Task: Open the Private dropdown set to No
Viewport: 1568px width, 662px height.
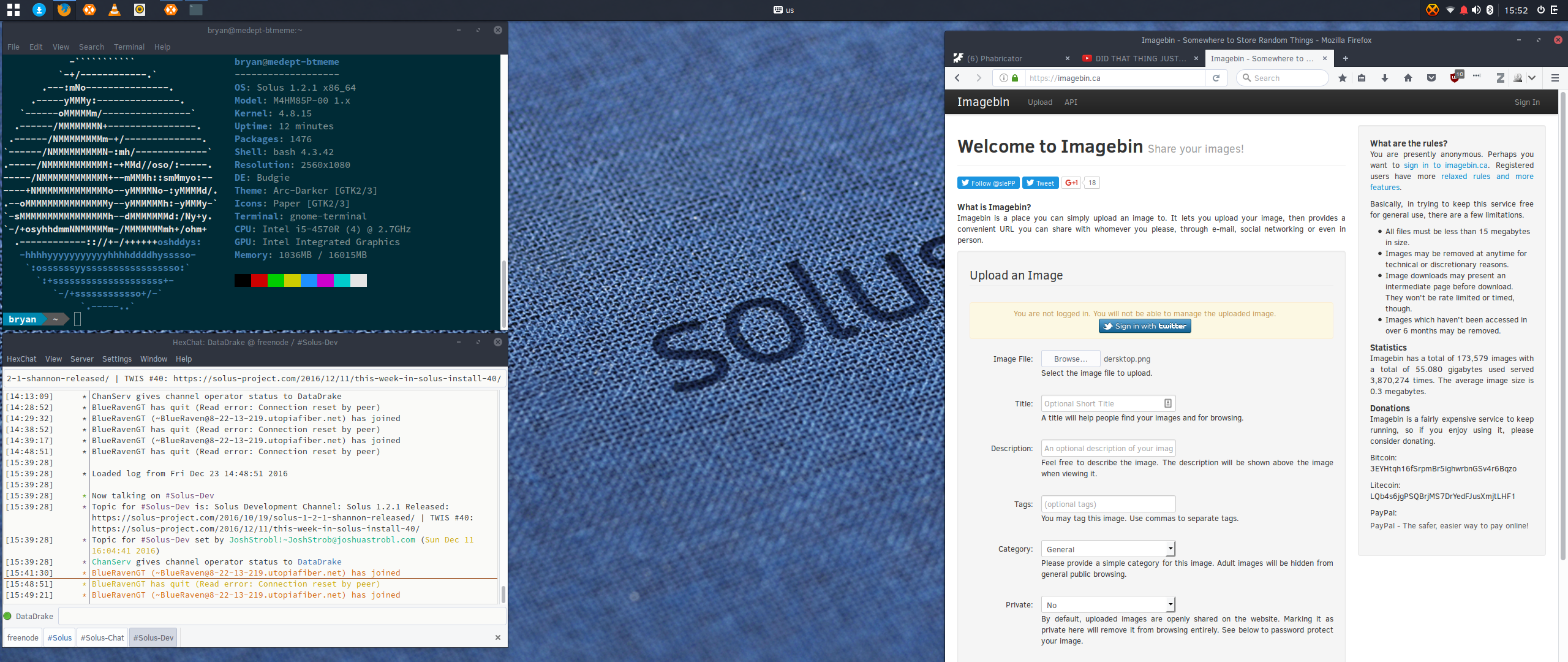Action: click(x=1108, y=605)
